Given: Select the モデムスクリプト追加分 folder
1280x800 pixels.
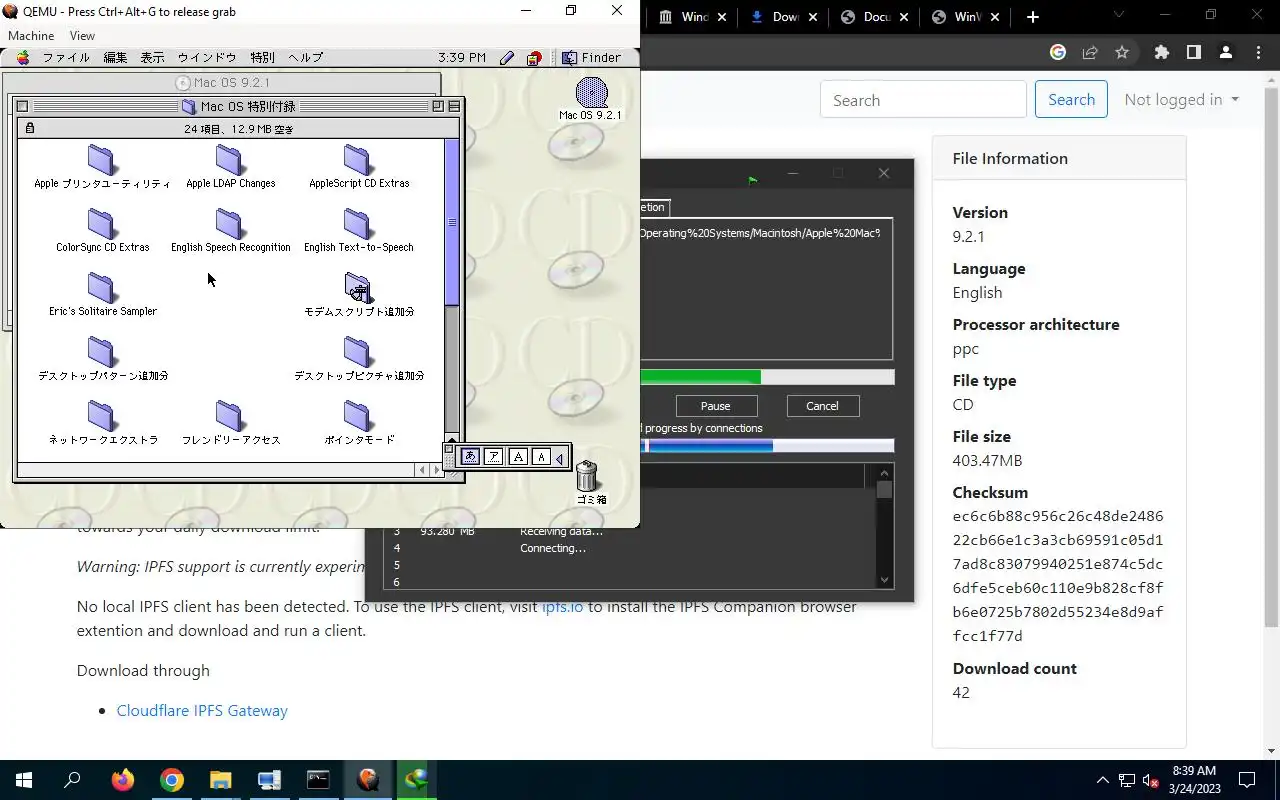Looking at the screenshot, I should click(x=358, y=295).
